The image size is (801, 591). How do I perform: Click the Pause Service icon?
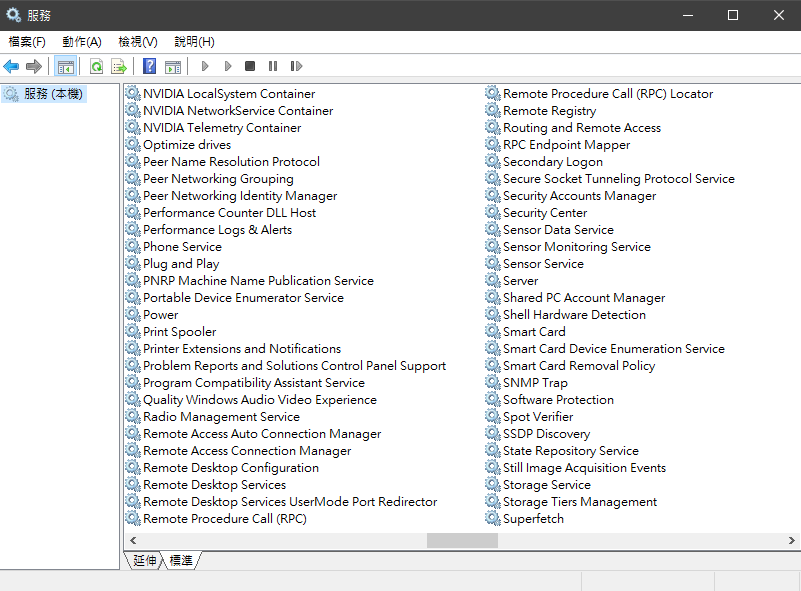pyautogui.click(x=273, y=66)
